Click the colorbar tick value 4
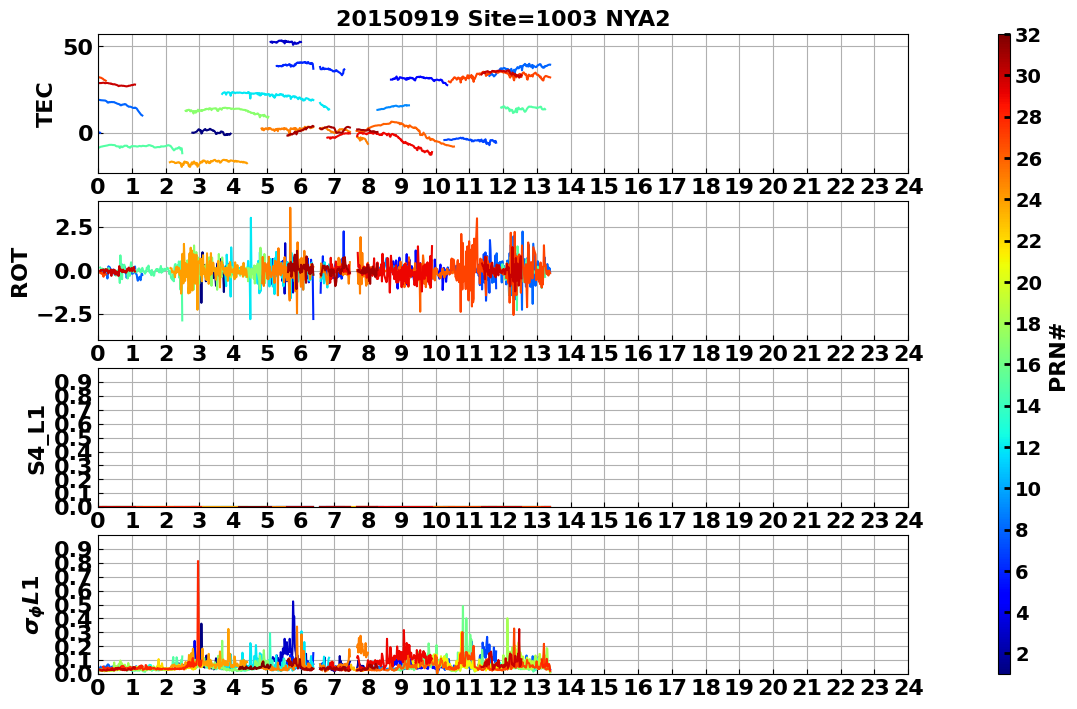Viewport: 1077px width, 709px height. (1022, 612)
